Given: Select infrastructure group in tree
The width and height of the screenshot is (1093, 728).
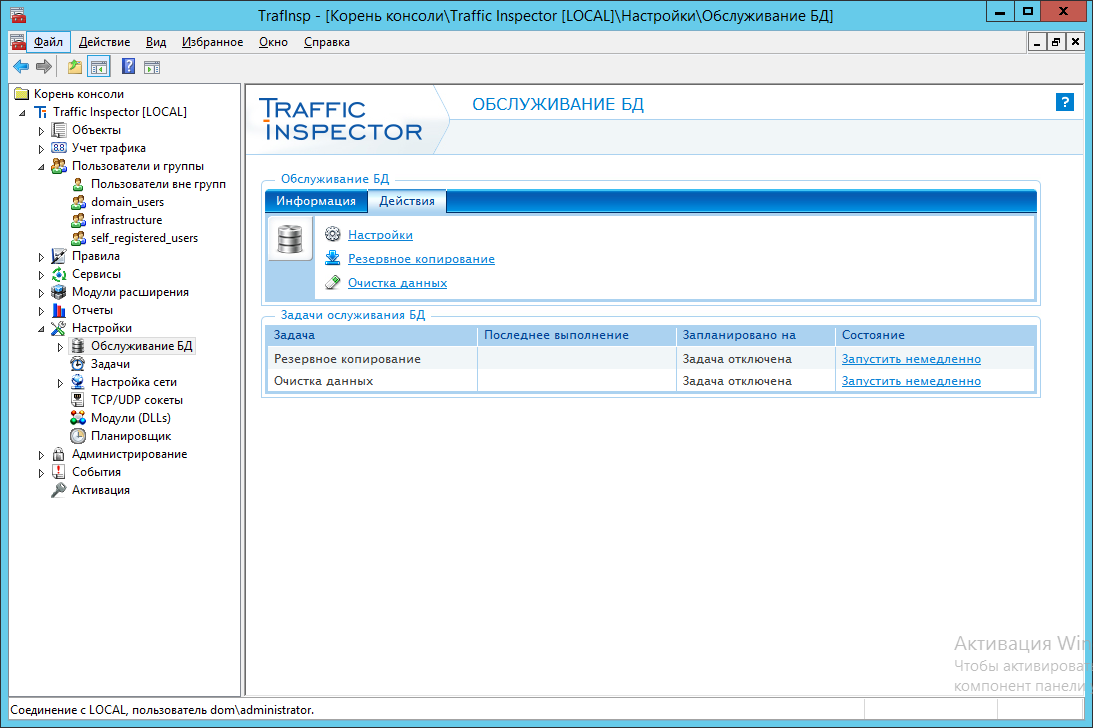Looking at the screenshot, I should (126, 220).
